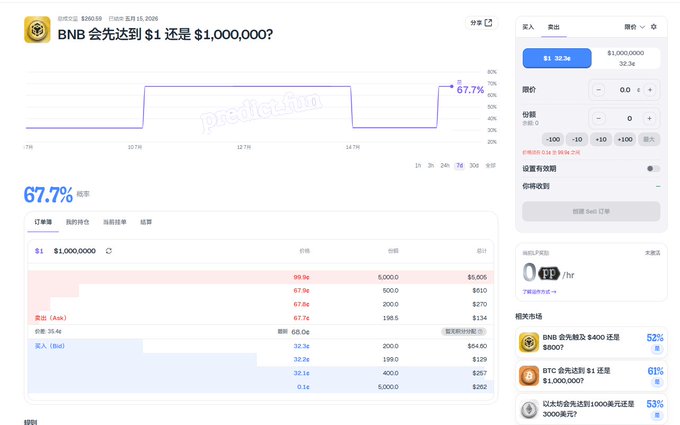Open the settlement (结算) tab
Screen dimensions: 680x425
point(146,222)
